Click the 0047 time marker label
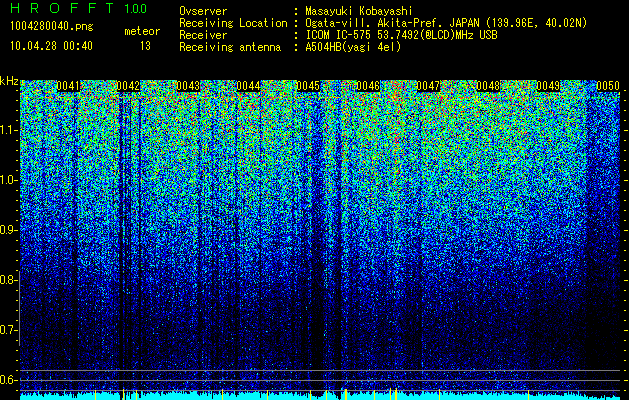The image size is (629, 400). click(x=428, y=86)
